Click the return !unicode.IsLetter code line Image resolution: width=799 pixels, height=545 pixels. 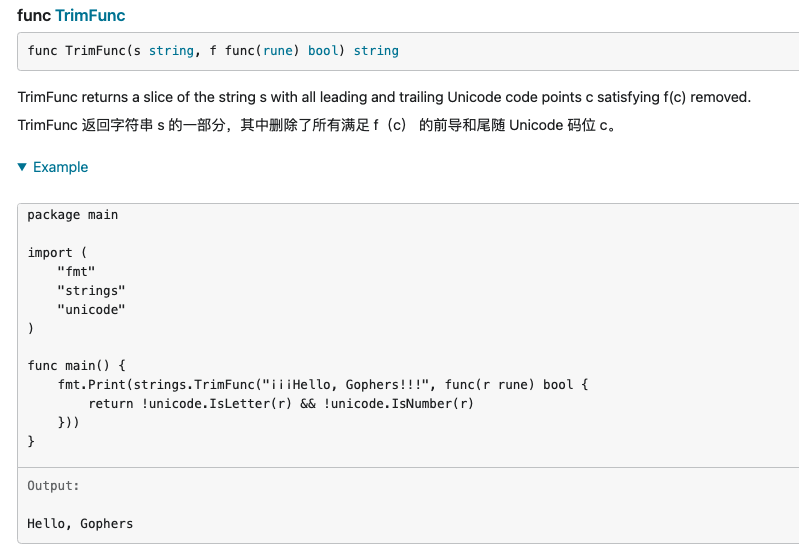point(280,404)
